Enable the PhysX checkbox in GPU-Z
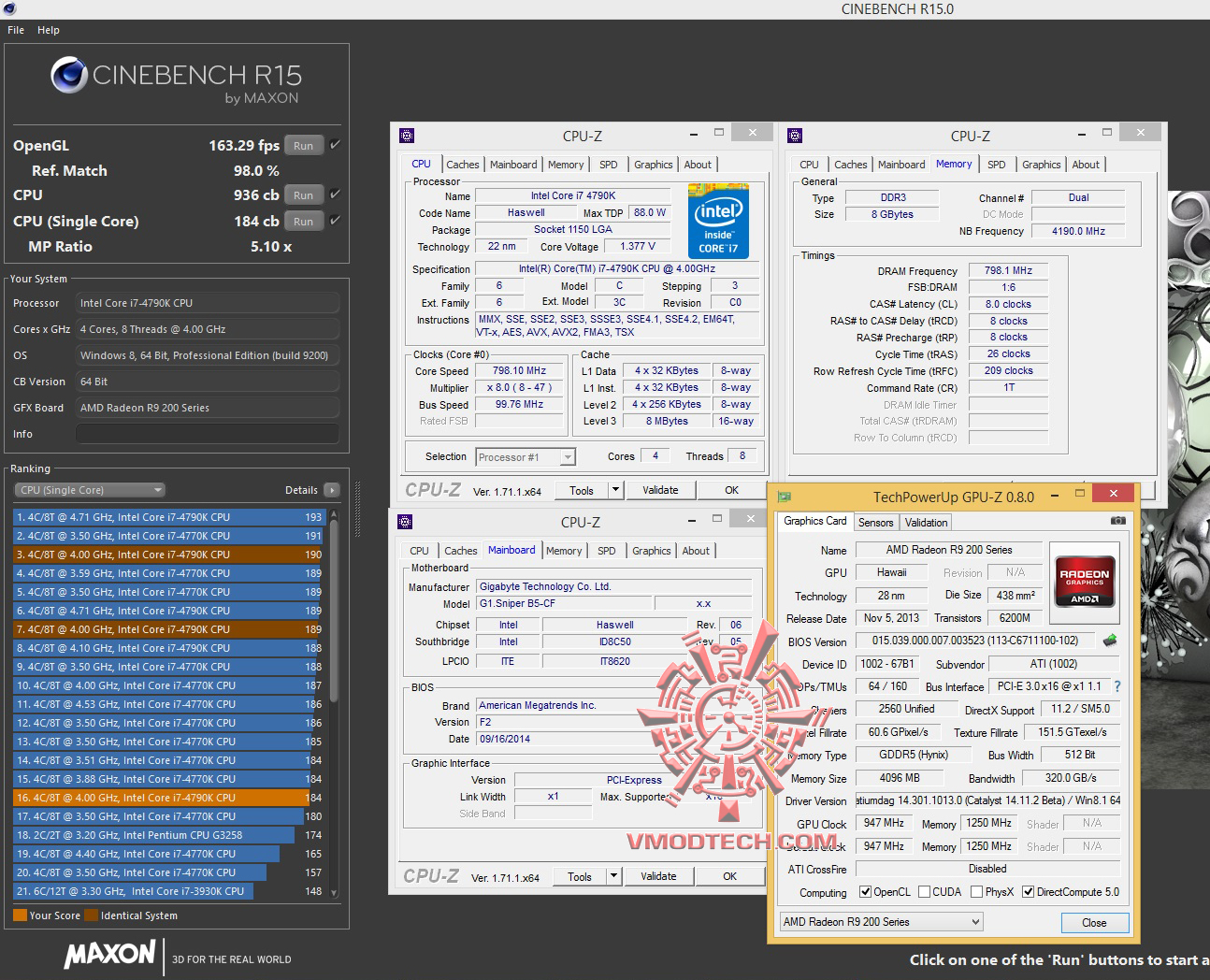1210x980 pixels. [x=976, y=892]
